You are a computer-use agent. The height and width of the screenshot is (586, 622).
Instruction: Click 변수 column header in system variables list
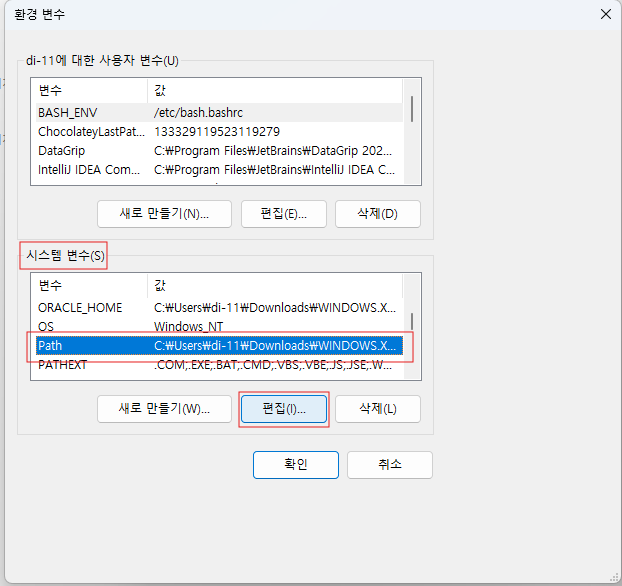tap(92, 286)
